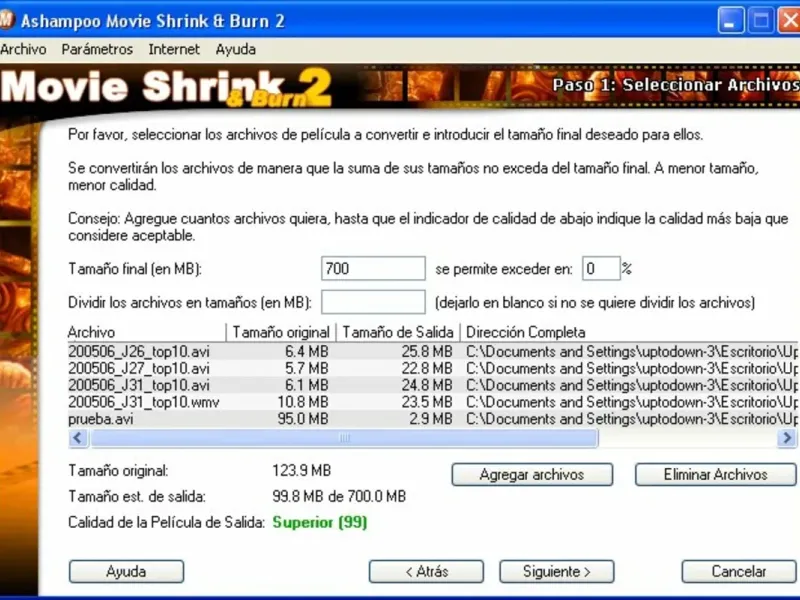
Task: Focus the Tamaño final (en MB) field
Action: click(x=373, y=268)
